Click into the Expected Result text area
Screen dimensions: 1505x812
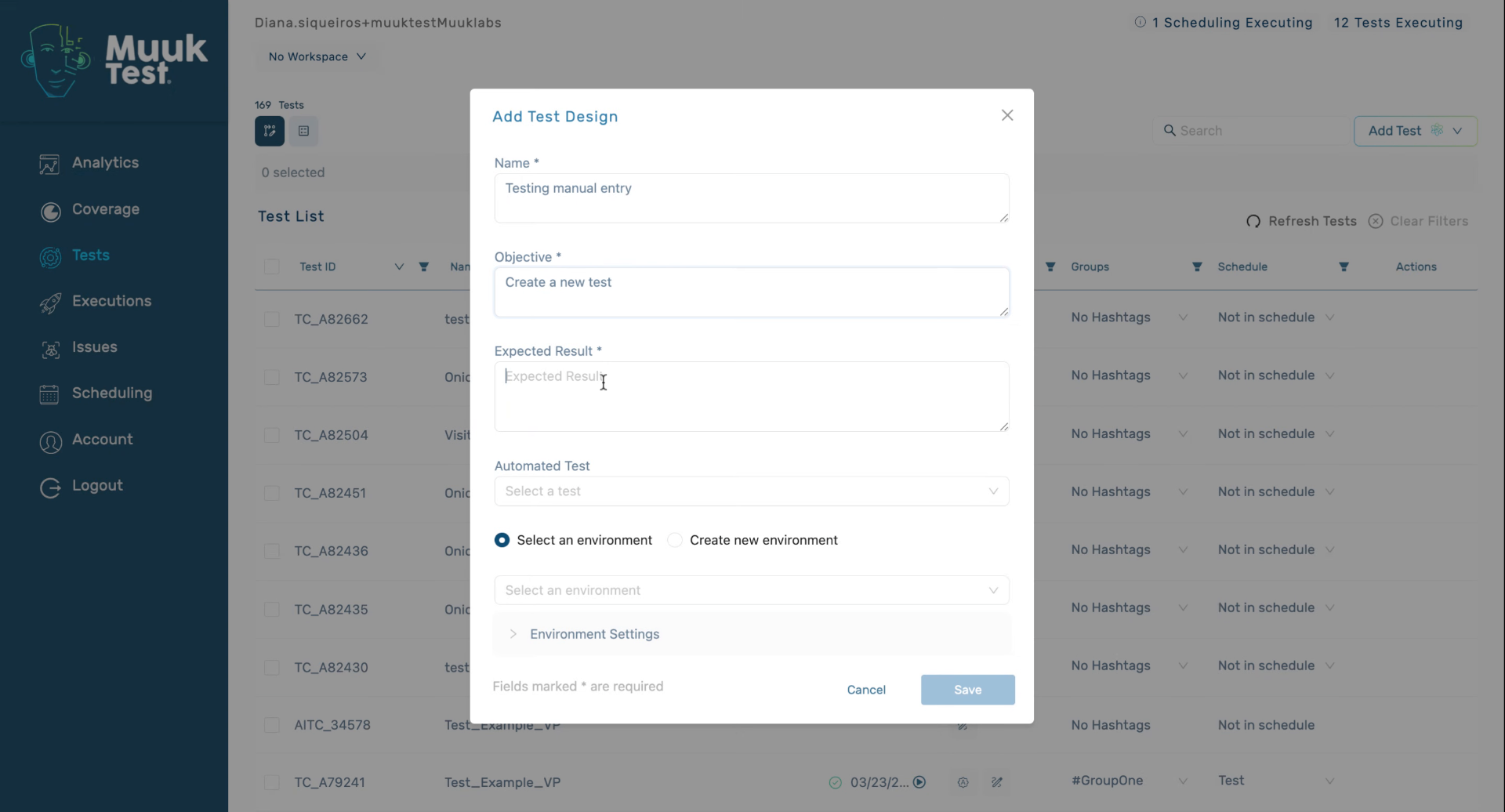(752, 397)
